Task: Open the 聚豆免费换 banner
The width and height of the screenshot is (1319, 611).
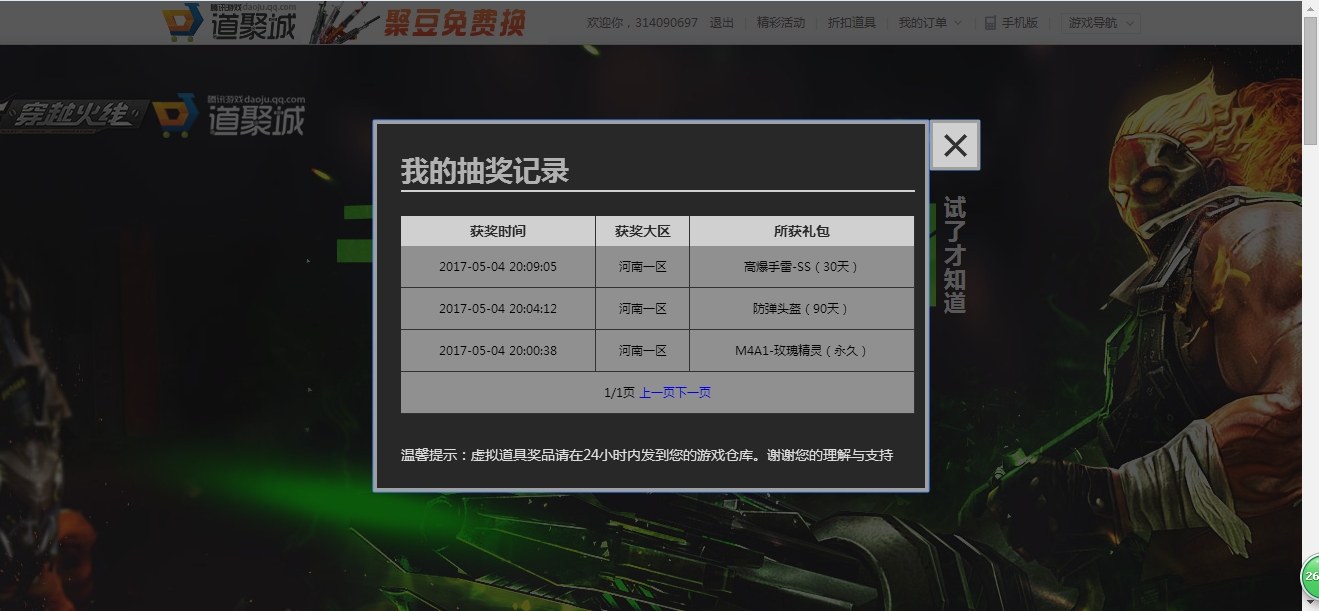Action: [x=419, y=22]
